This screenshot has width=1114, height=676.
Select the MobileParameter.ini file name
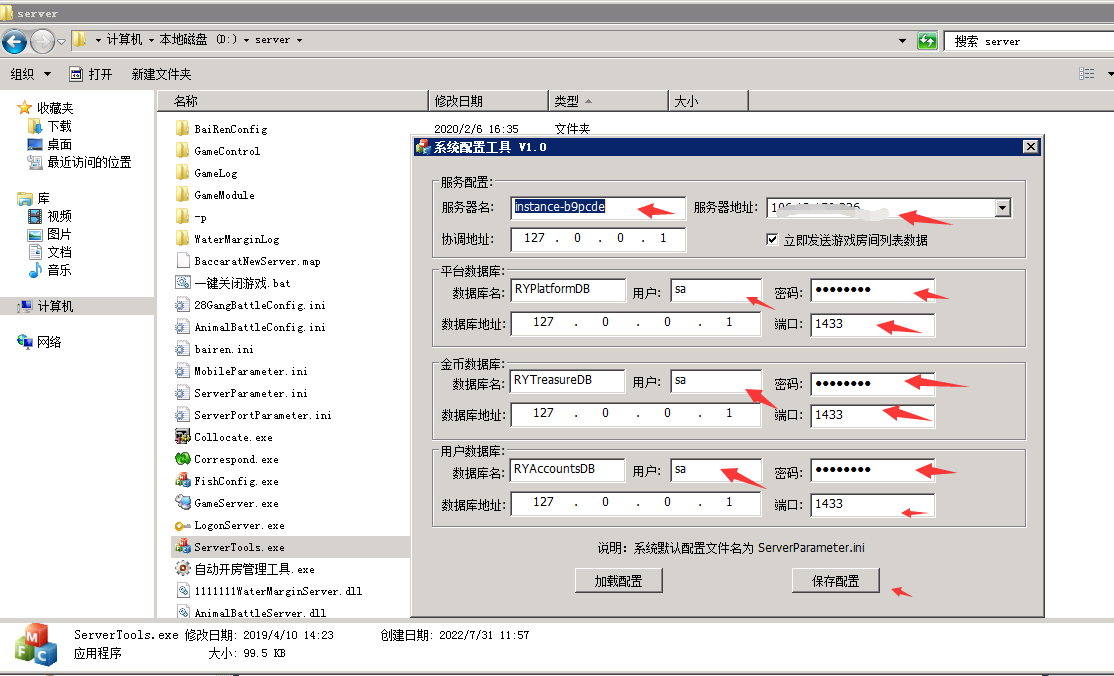251,371
